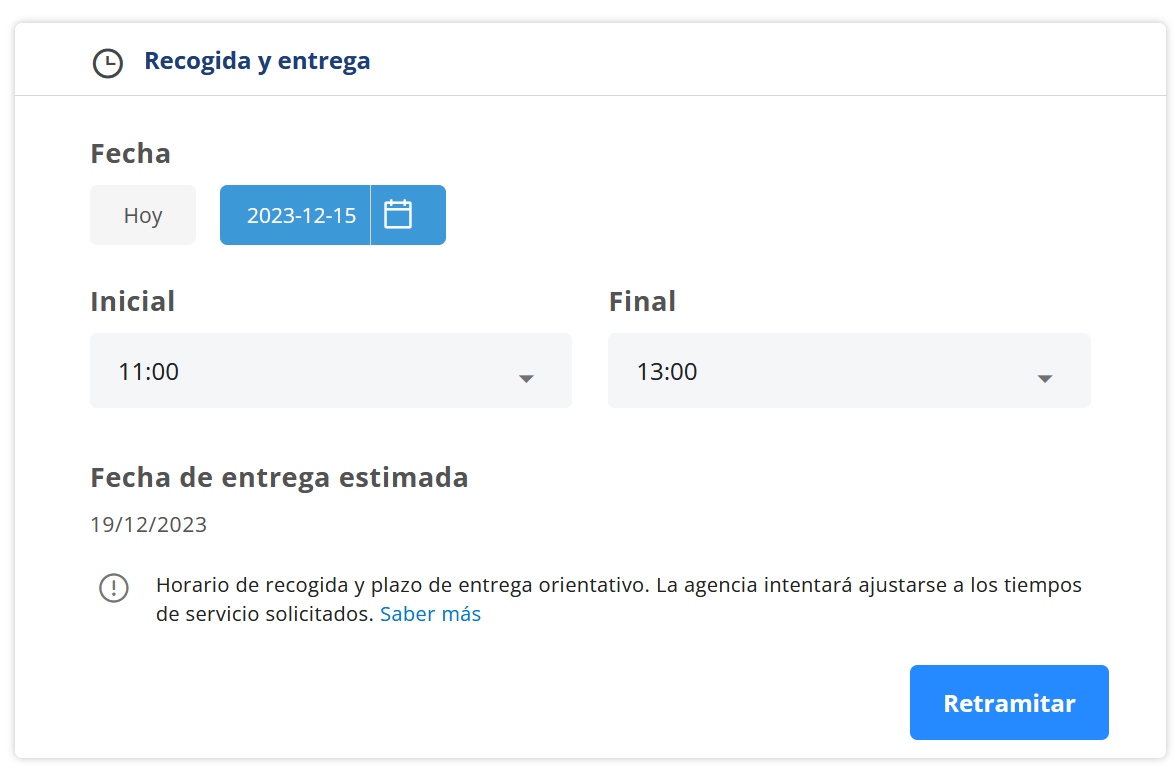Click the dropdown arrow on the Inicial field

525,379
